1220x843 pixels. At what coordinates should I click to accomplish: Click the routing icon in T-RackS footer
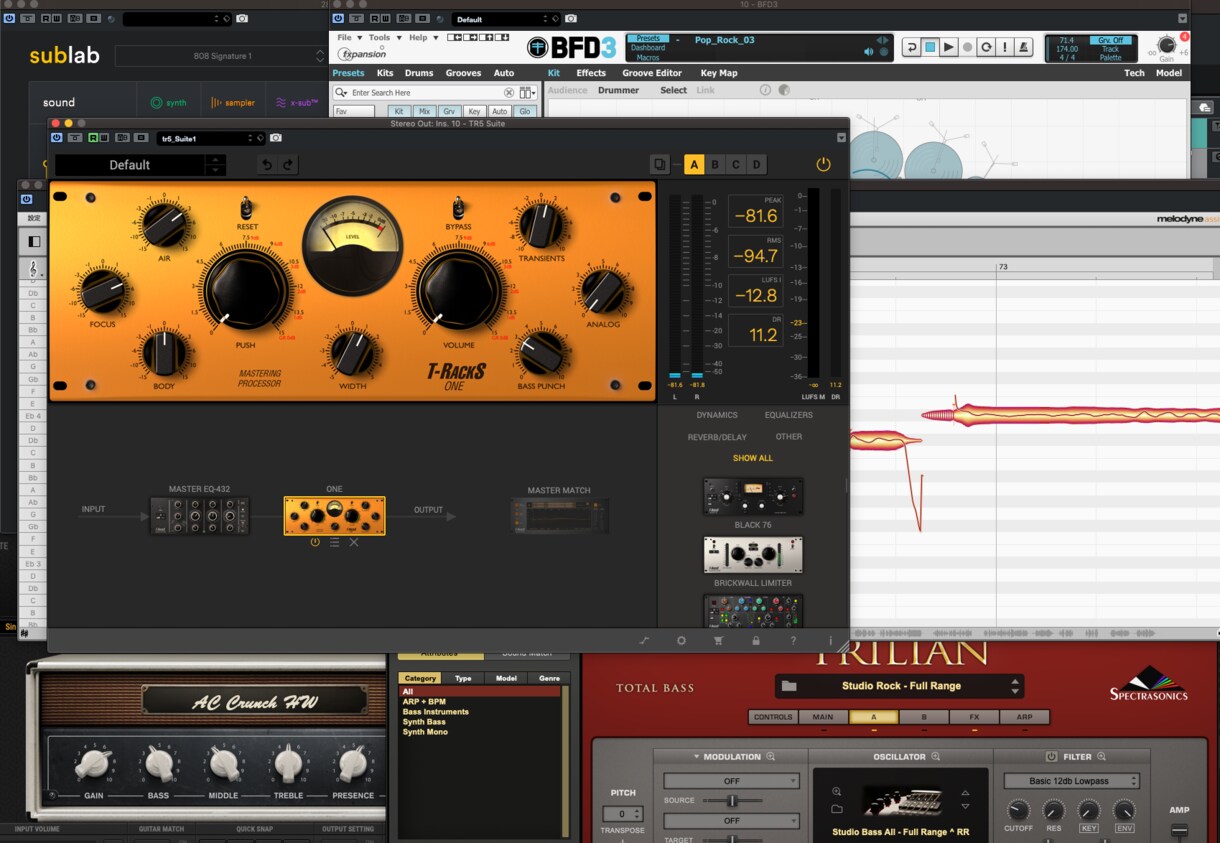coord(644,640)
